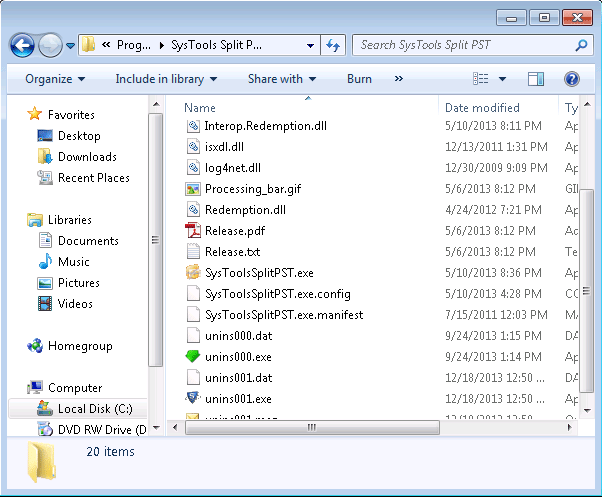
Task: Select the SysToolsSplitPST.exe application icon
Action: click(x=193, y=272)
